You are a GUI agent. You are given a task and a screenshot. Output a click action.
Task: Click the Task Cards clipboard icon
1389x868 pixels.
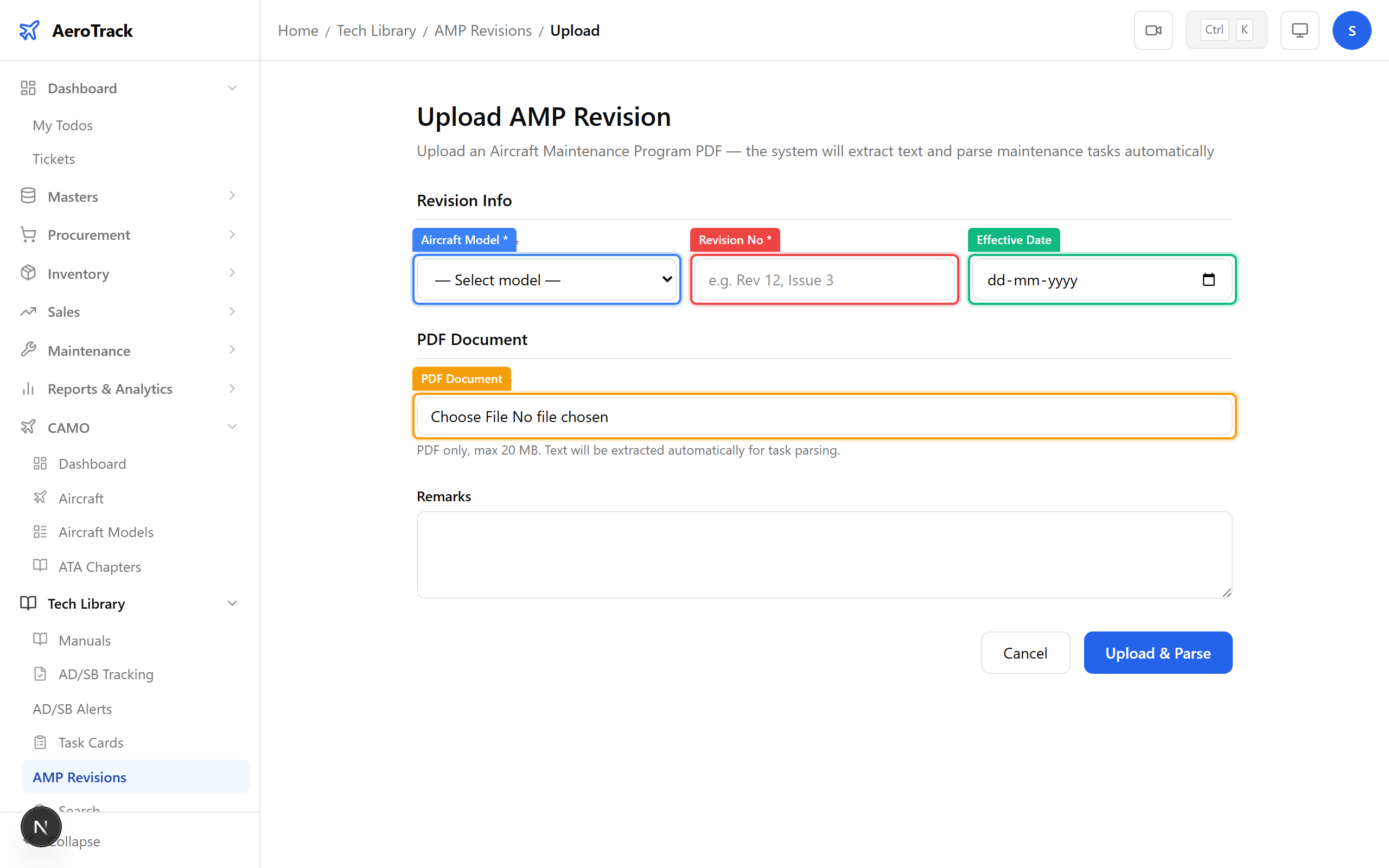(x=40, y=742)
